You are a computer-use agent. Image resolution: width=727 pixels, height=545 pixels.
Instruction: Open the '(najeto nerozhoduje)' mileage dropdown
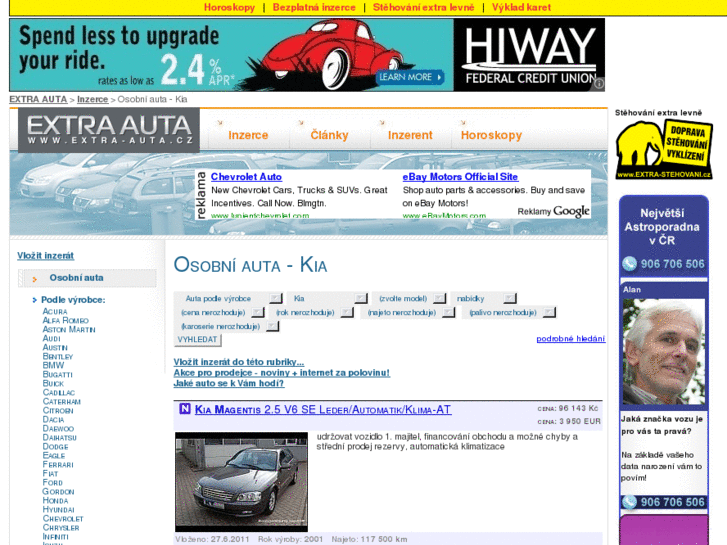(x=408, y=312)
